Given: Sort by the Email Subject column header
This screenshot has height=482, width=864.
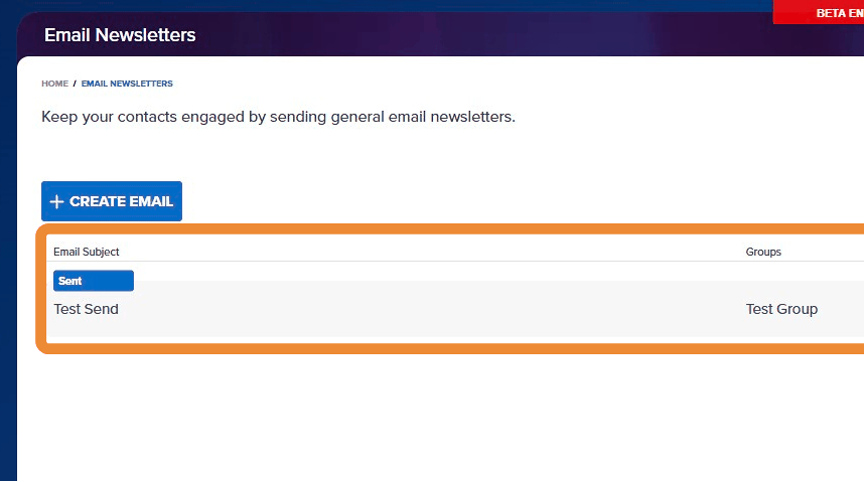Looking at the screenshot, I should 86,252.
